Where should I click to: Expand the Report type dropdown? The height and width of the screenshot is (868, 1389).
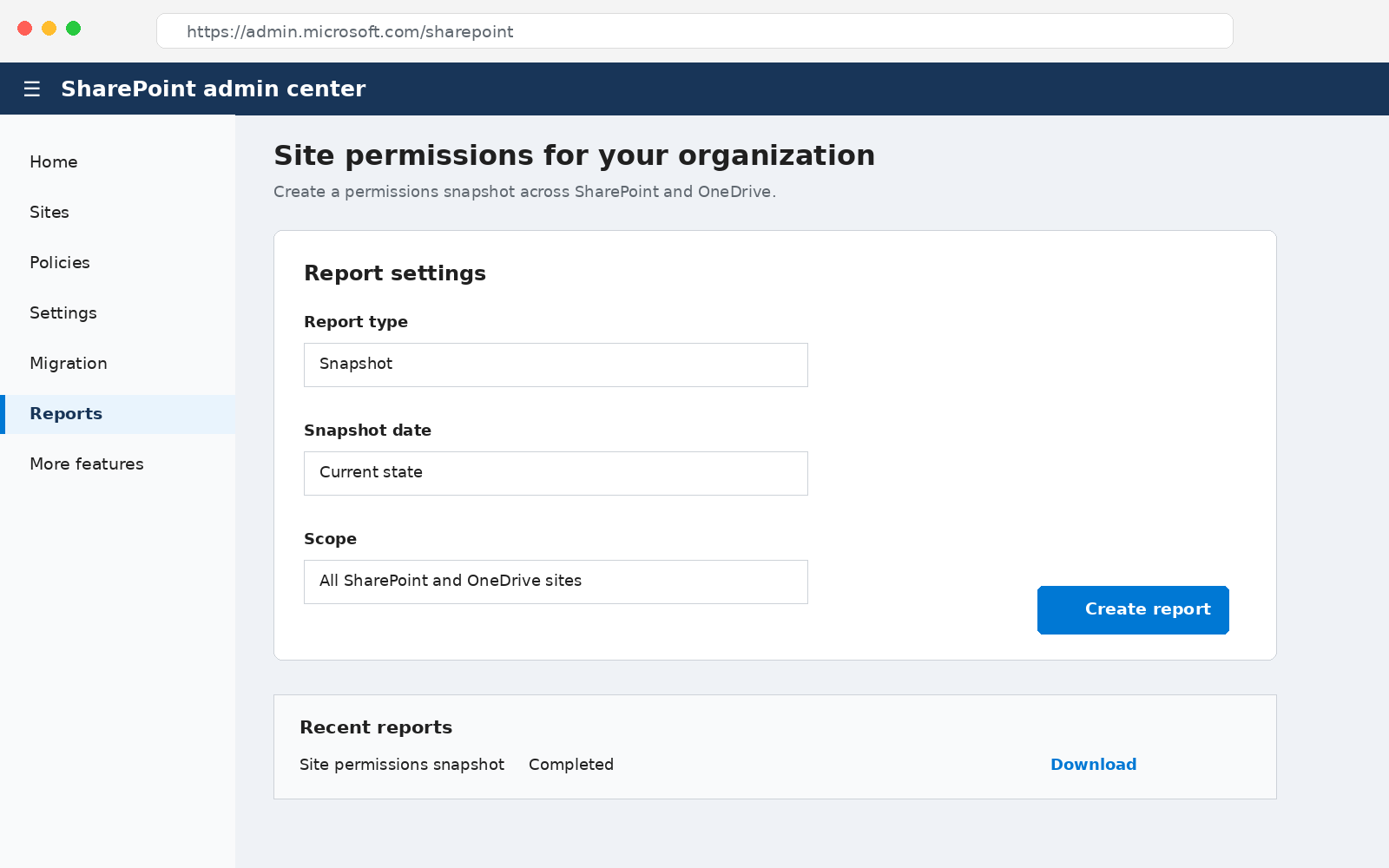click(x=556, y=365)
